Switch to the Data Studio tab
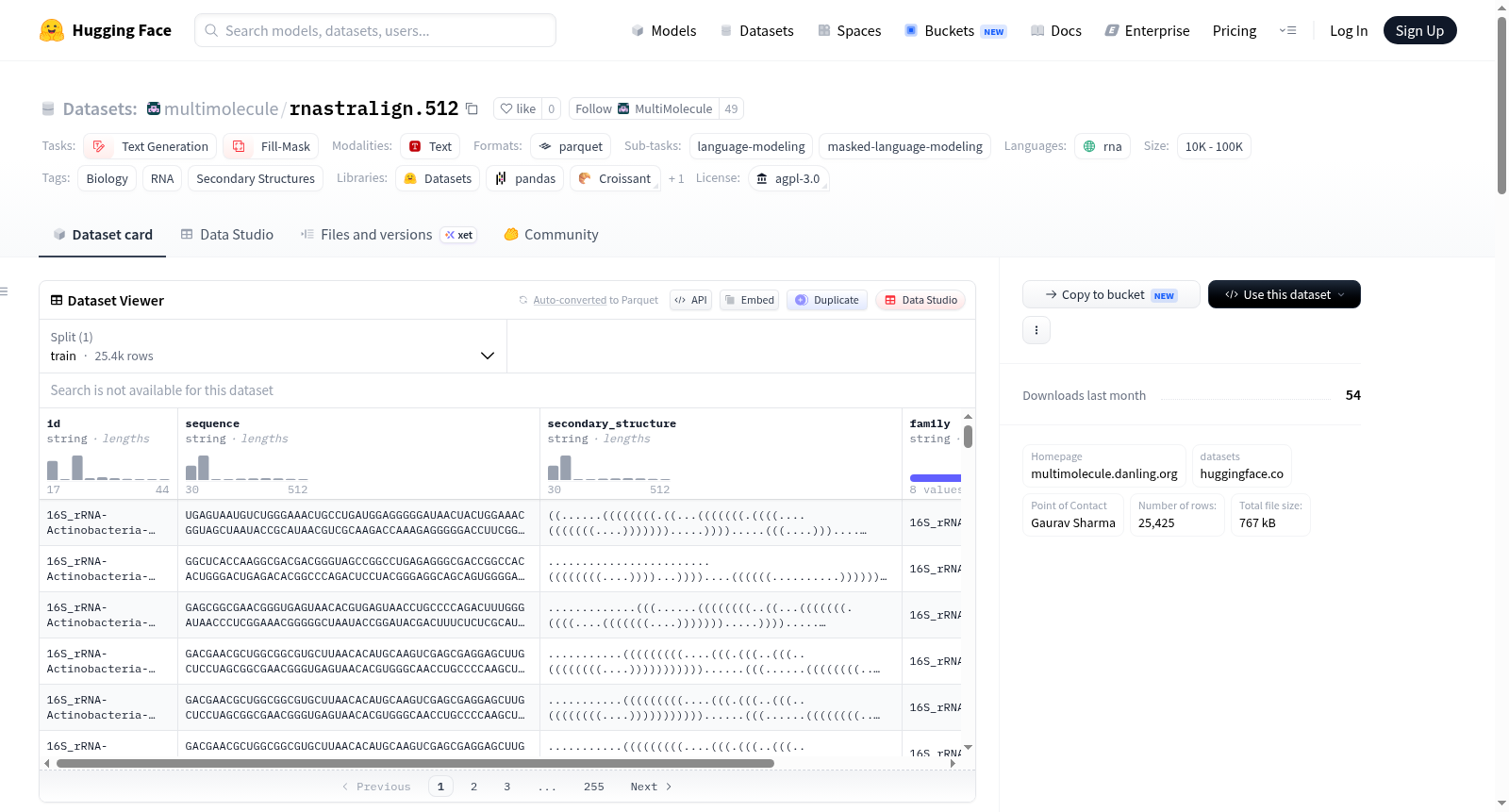Screen dimensions: 1509x812 (x=227, y=235)
